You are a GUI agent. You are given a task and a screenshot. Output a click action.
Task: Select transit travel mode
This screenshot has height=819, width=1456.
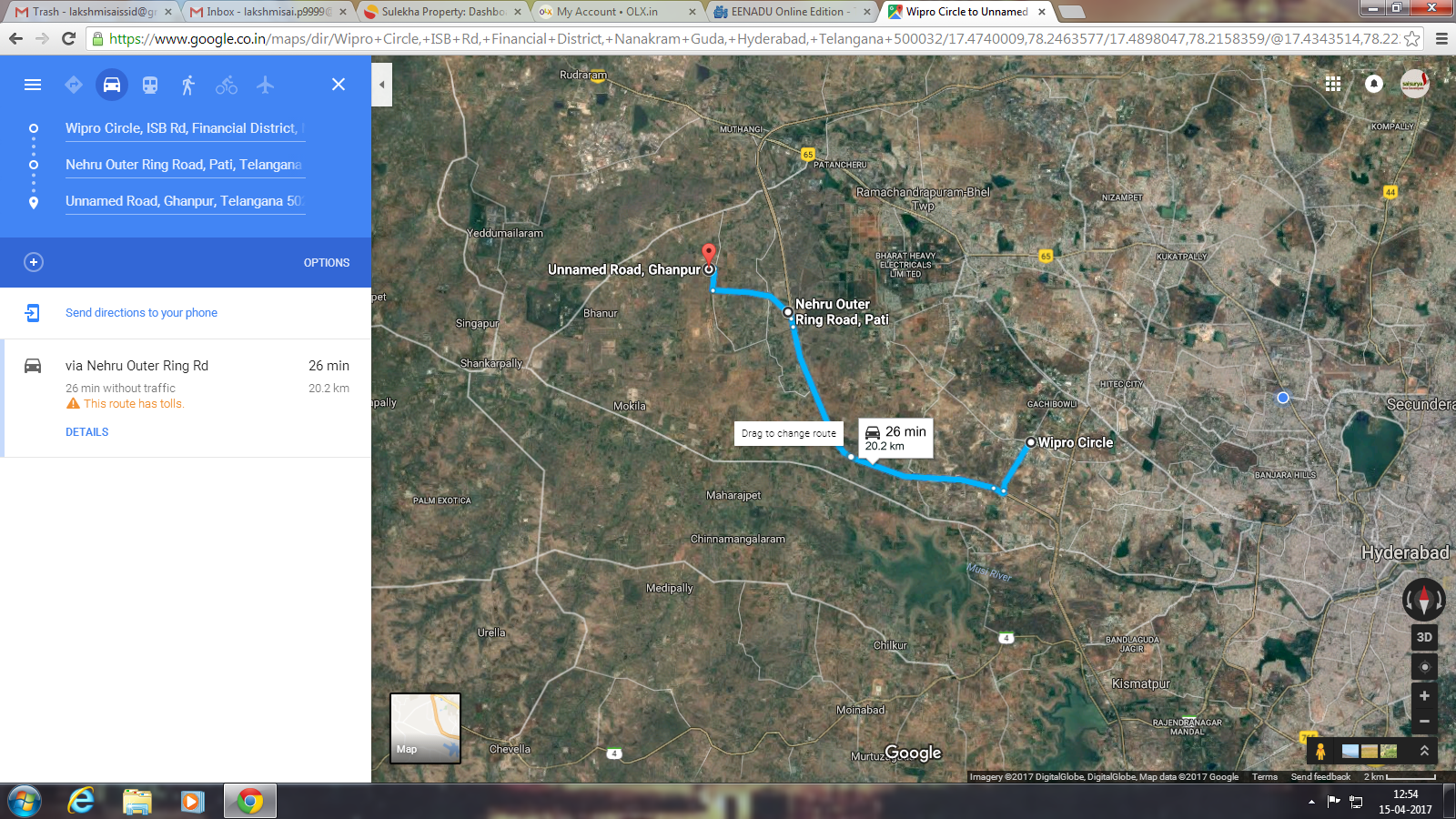150,85
